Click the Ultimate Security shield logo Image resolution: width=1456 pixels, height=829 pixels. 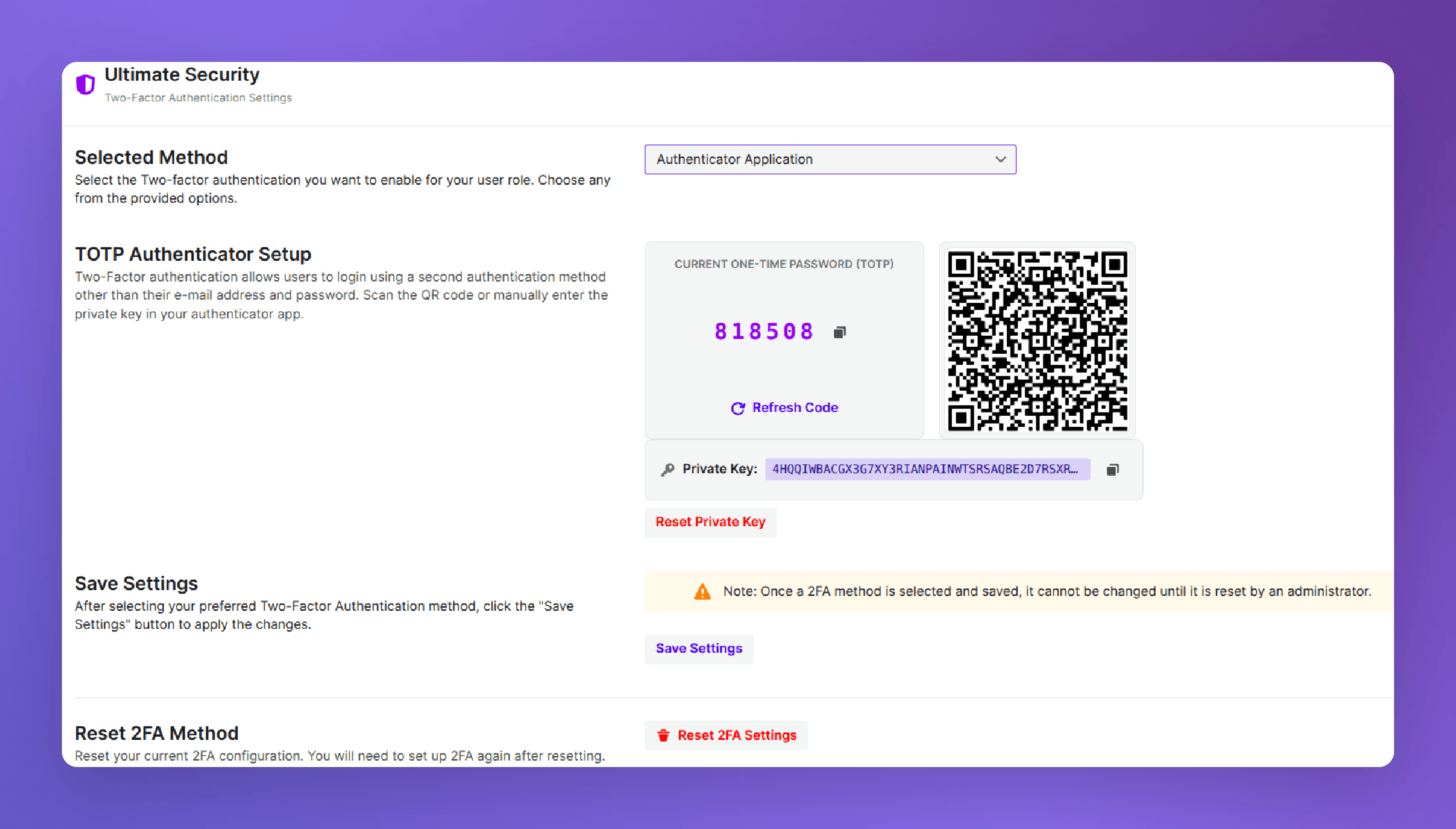(x=85, y=85)
